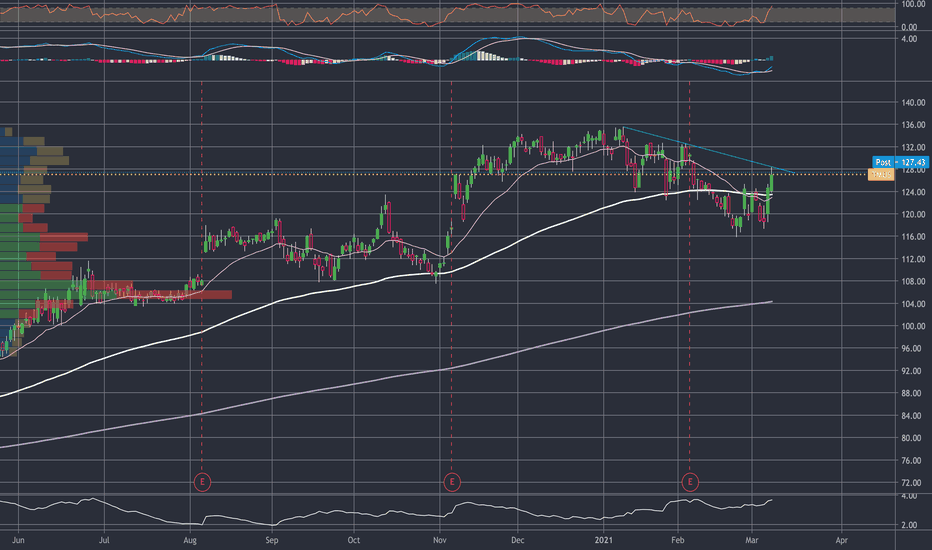Select the 76.00 price axis label
Viewport: 932px width, 550px height.
913,460
